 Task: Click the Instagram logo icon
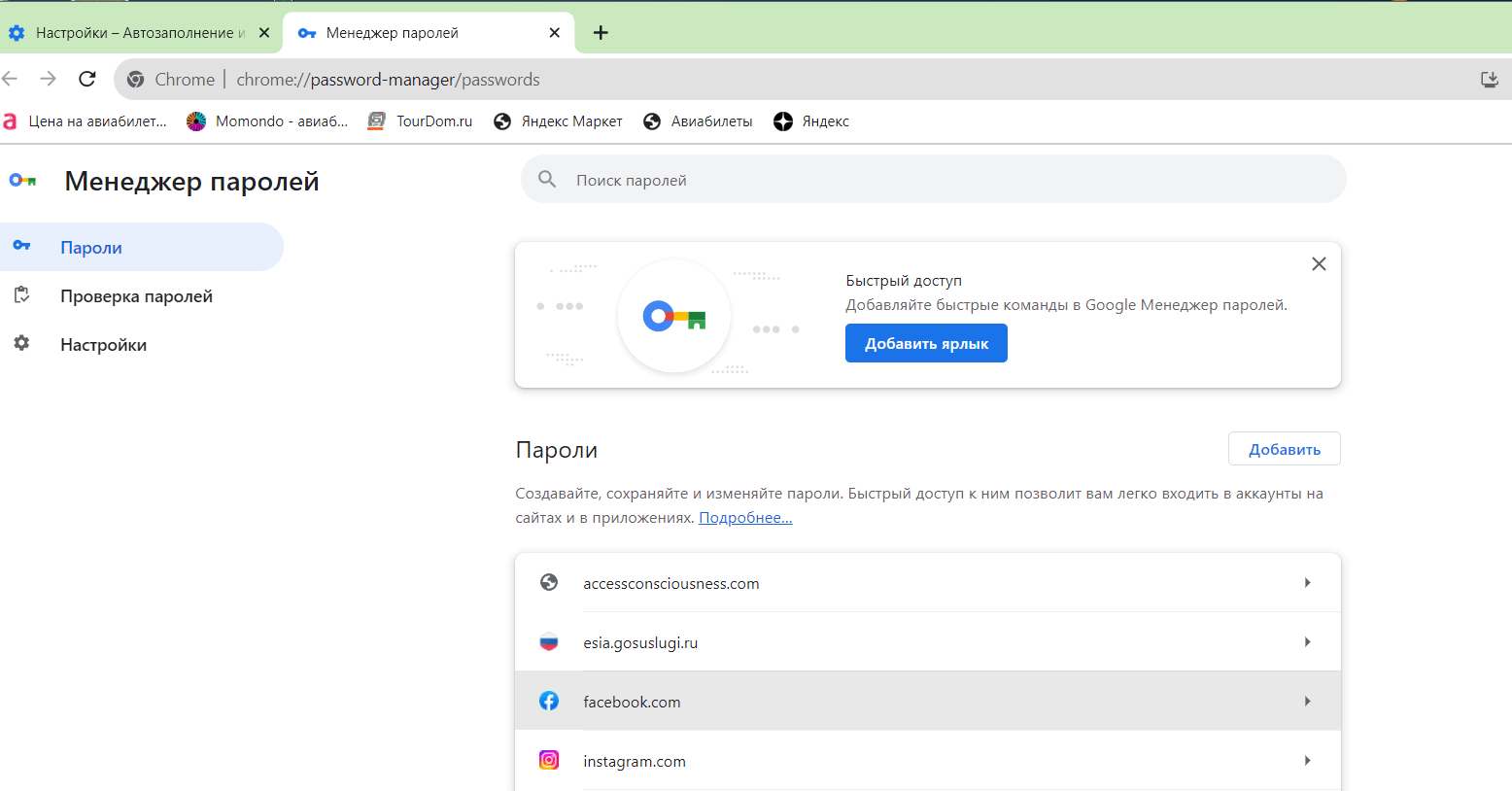pos(549,760)
